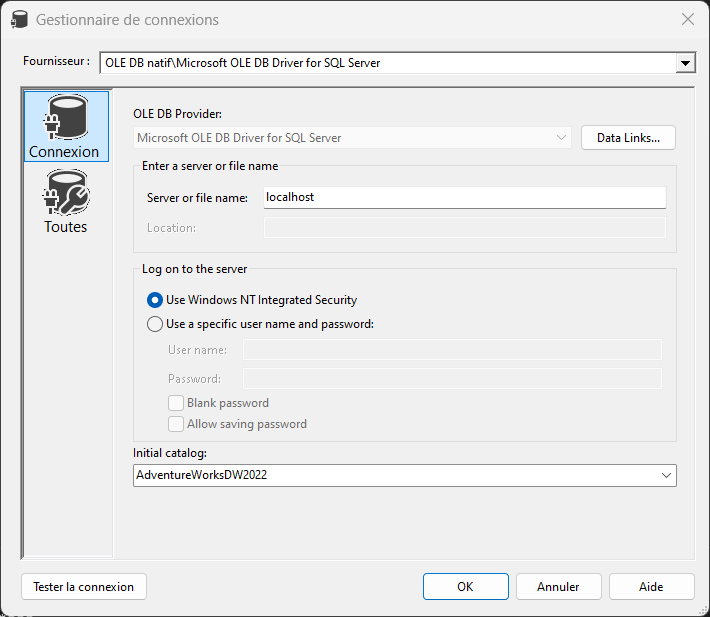Check the Blank password checkbox
The height and width of the screenshot is (617, 710).
pyautogui.click(x=176, y=403)
